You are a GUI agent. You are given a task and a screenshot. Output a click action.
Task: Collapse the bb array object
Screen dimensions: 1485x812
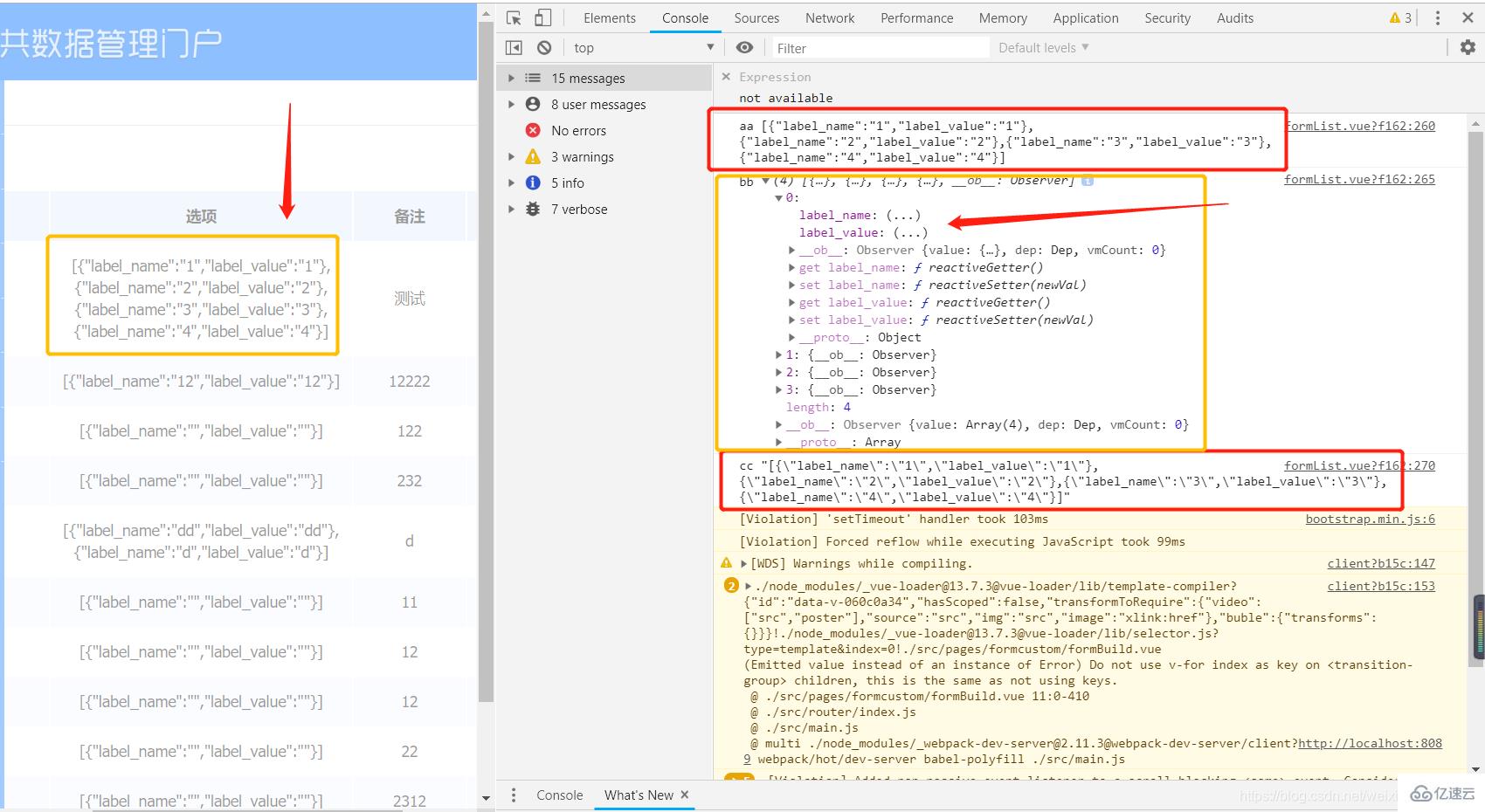766,181
